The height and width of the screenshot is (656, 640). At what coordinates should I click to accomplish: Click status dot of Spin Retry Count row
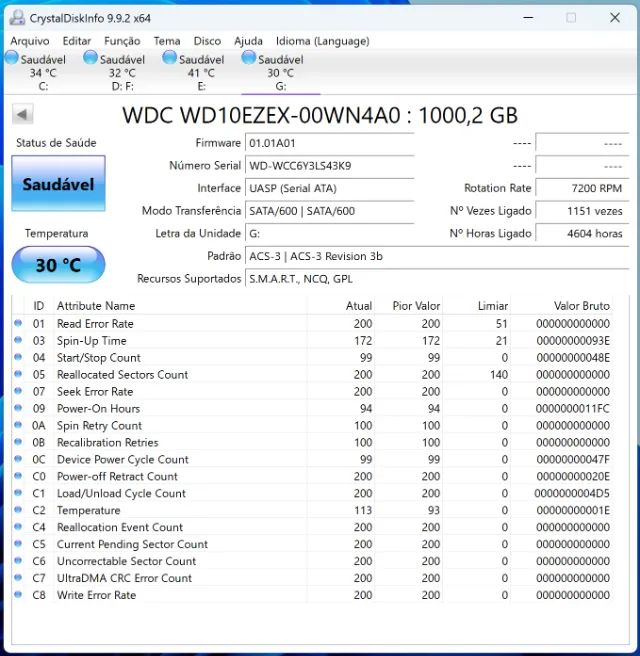click(x=18, y=425)
